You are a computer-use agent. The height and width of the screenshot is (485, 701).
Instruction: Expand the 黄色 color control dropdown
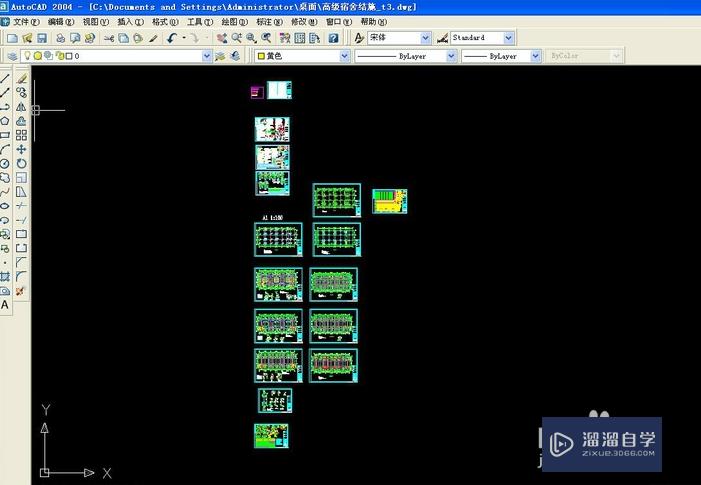(345, 56)
